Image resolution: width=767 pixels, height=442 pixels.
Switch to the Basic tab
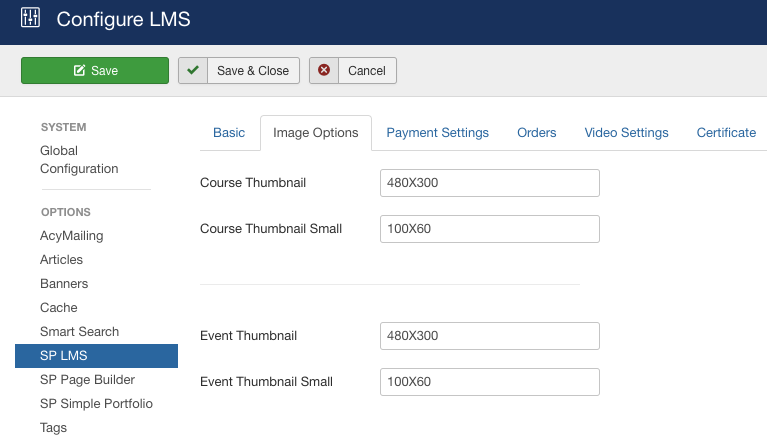(229, 133)
